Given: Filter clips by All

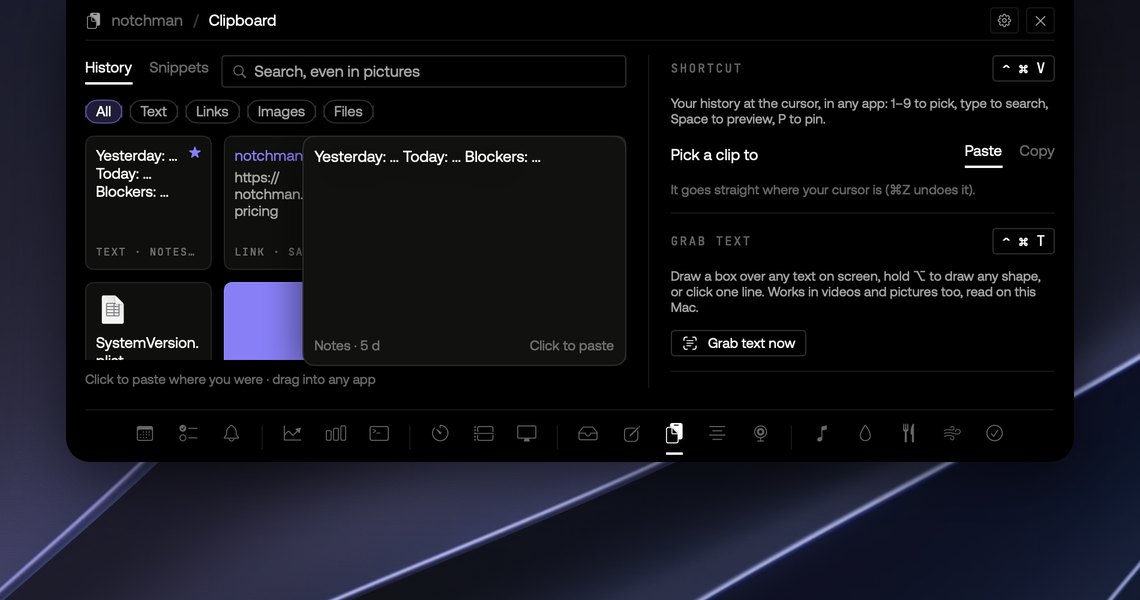Looking at the screenshot, I should pos(103,111).
